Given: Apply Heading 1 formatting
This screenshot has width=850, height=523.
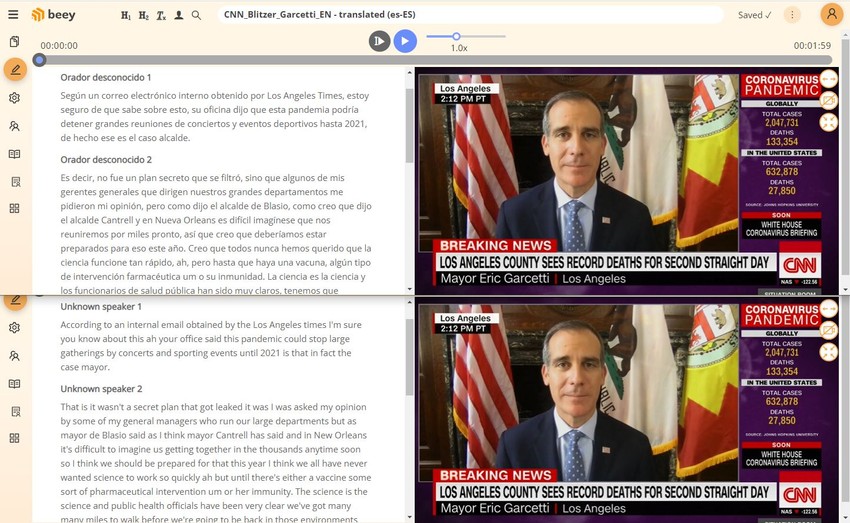Looking at the screenshot, I should point(126,16).
